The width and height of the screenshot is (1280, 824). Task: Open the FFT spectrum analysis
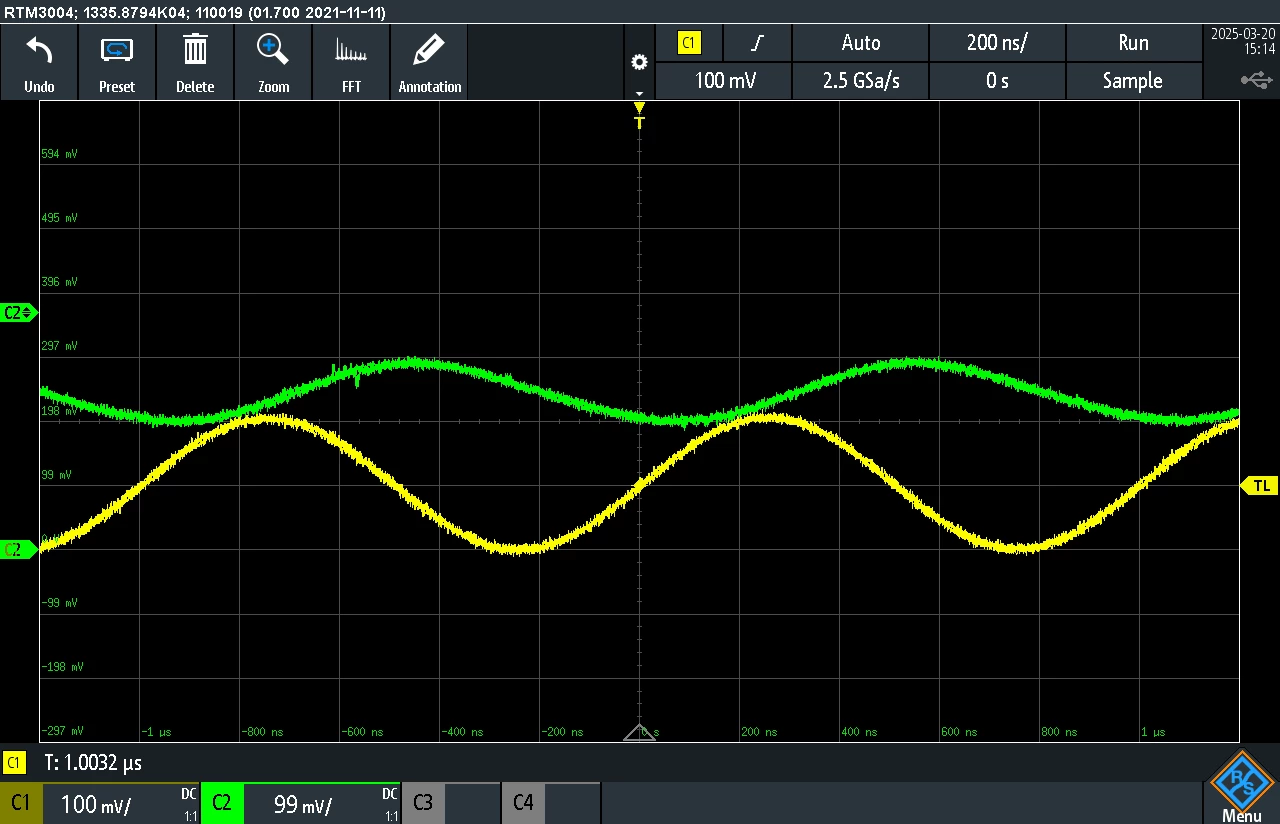point(351,50)
